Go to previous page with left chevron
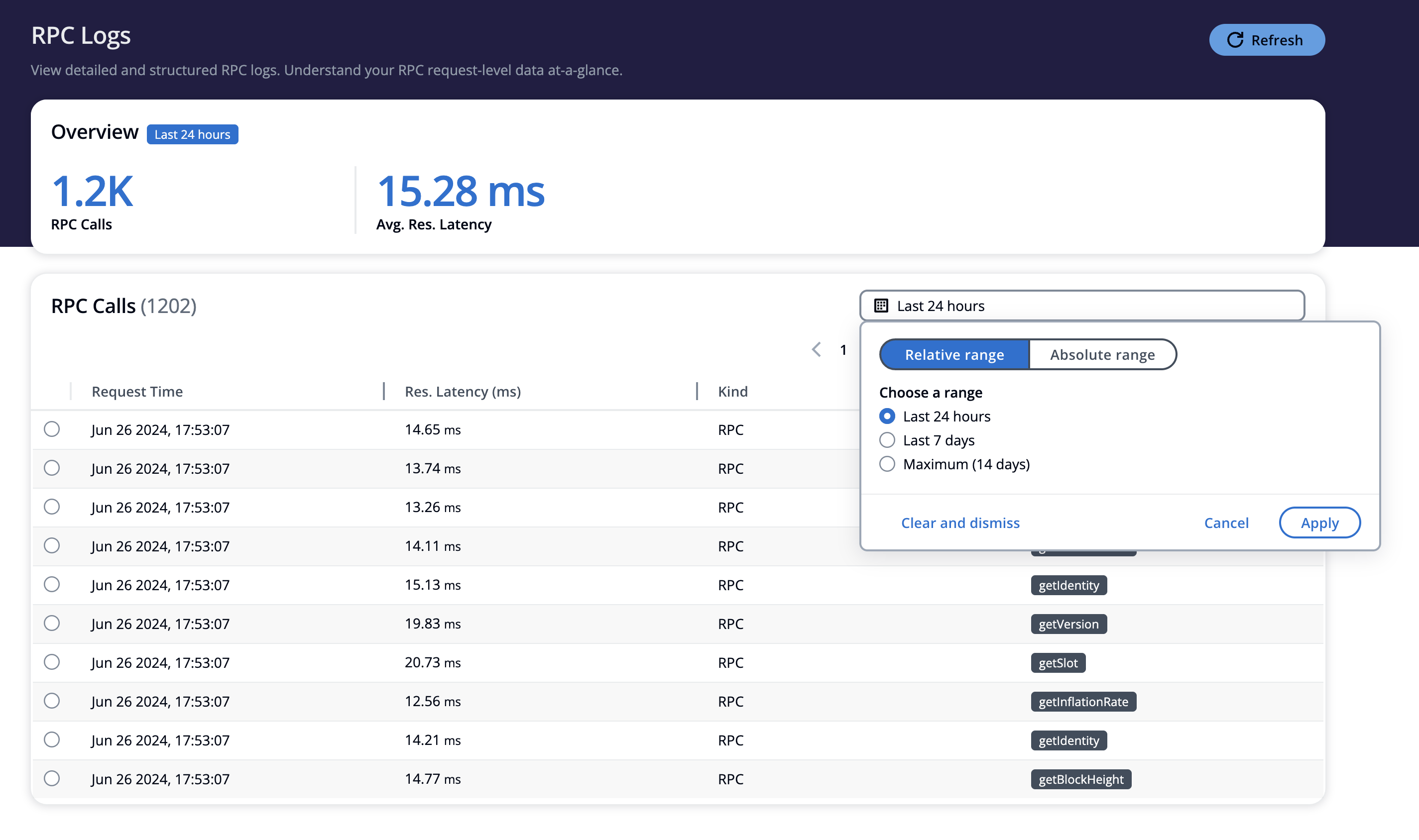 pos(816,350)
